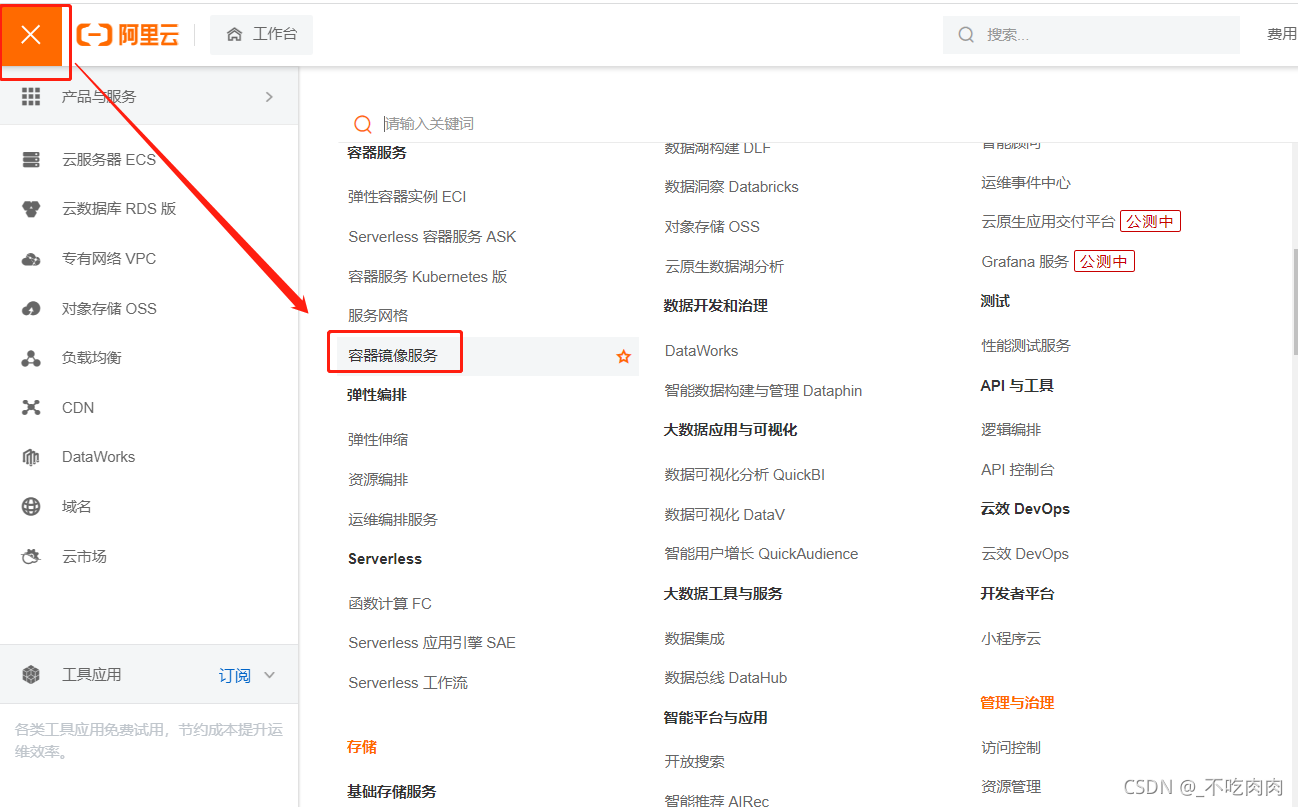Open 数据集成
The height and width of the screenshot is (807, 1298).
pos(695,639)
